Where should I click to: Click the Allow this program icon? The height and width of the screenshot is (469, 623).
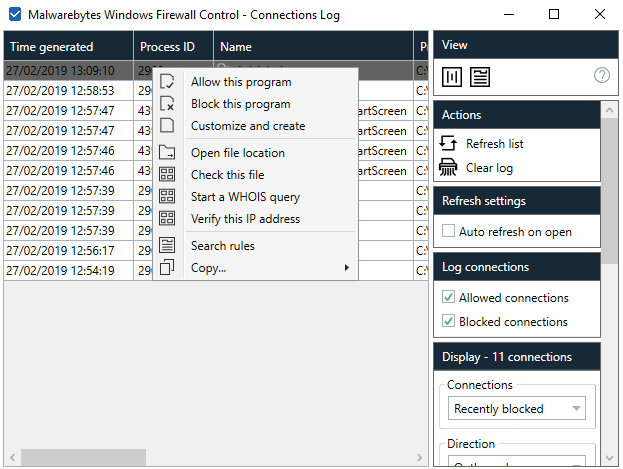coord(167,81)
